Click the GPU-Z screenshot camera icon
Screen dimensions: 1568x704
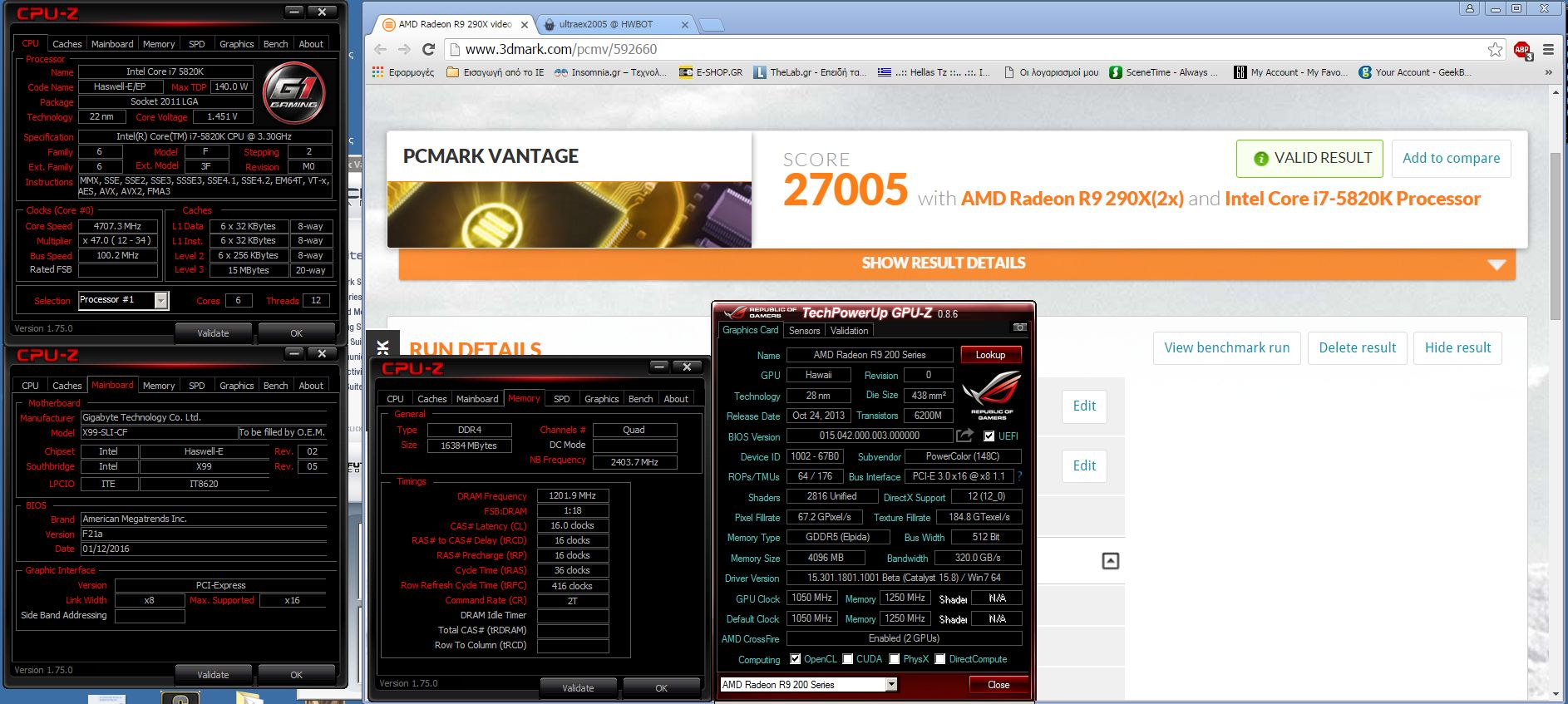click(1020, 327)
